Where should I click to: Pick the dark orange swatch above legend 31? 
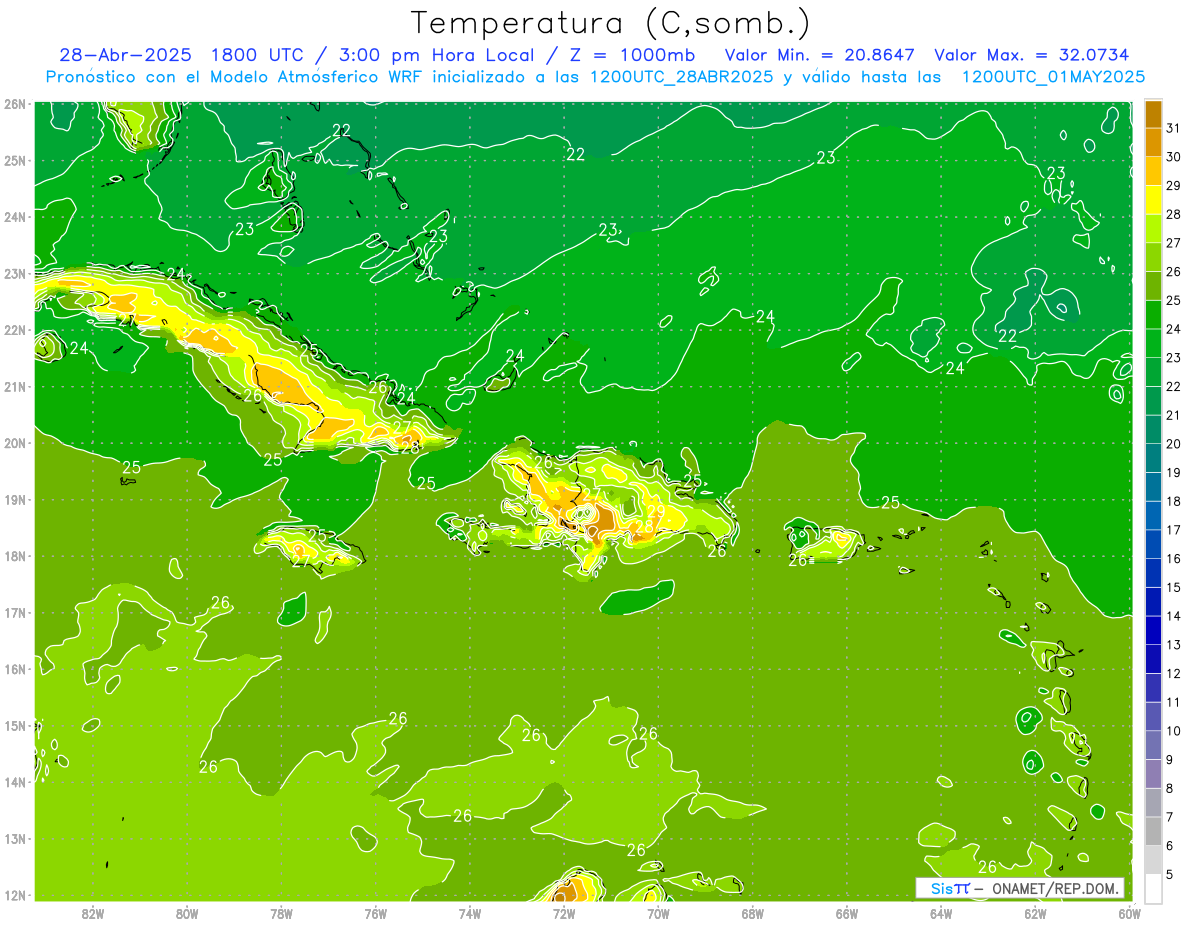coord(1153,114)
